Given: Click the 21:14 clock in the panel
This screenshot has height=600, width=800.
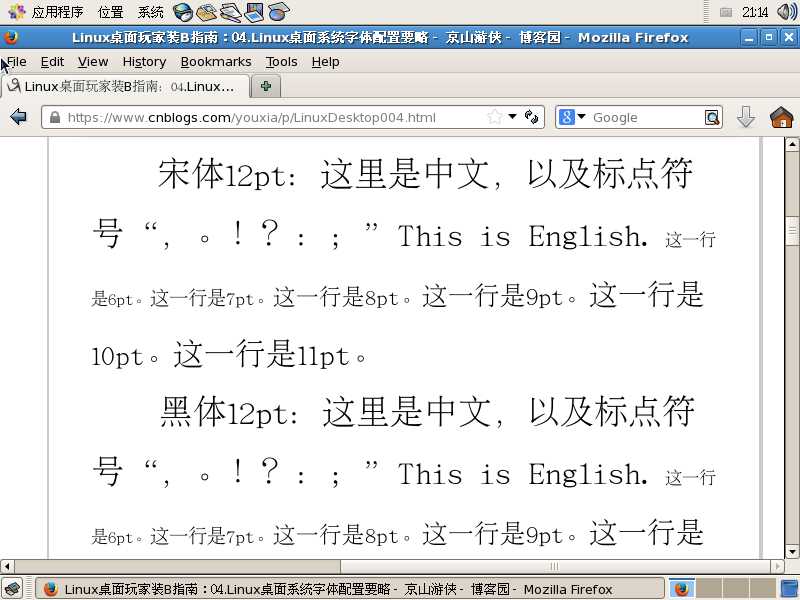Looking at the screenshot, I should 755,12.
